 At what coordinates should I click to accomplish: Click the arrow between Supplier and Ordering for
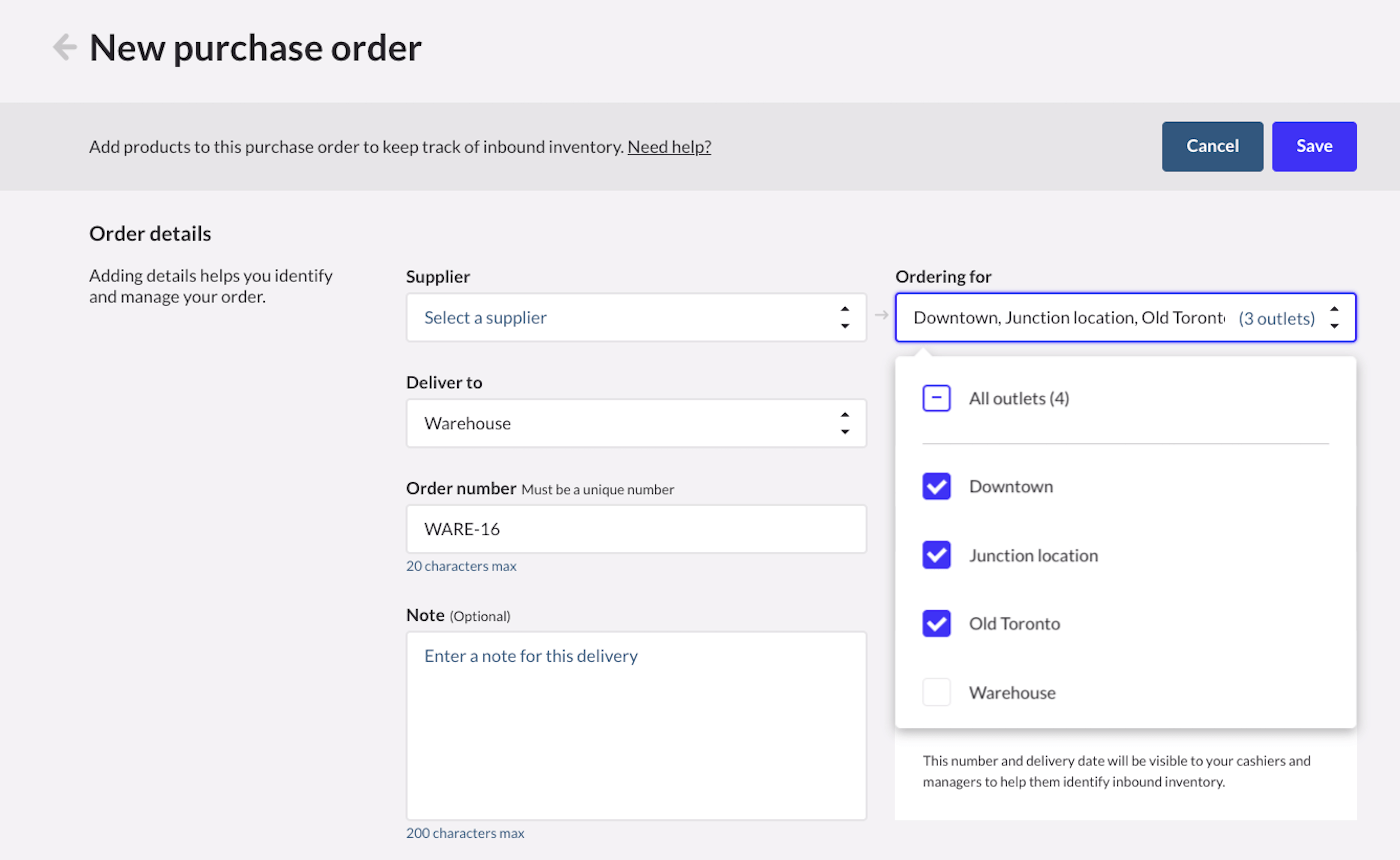(x=881, y=315)
